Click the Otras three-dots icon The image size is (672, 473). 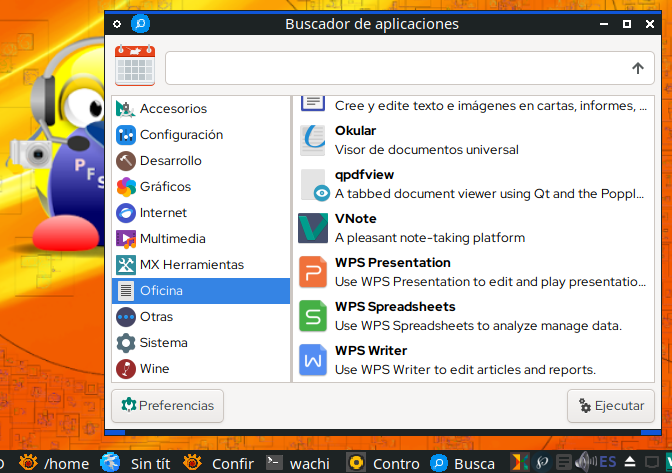[126, 317]
